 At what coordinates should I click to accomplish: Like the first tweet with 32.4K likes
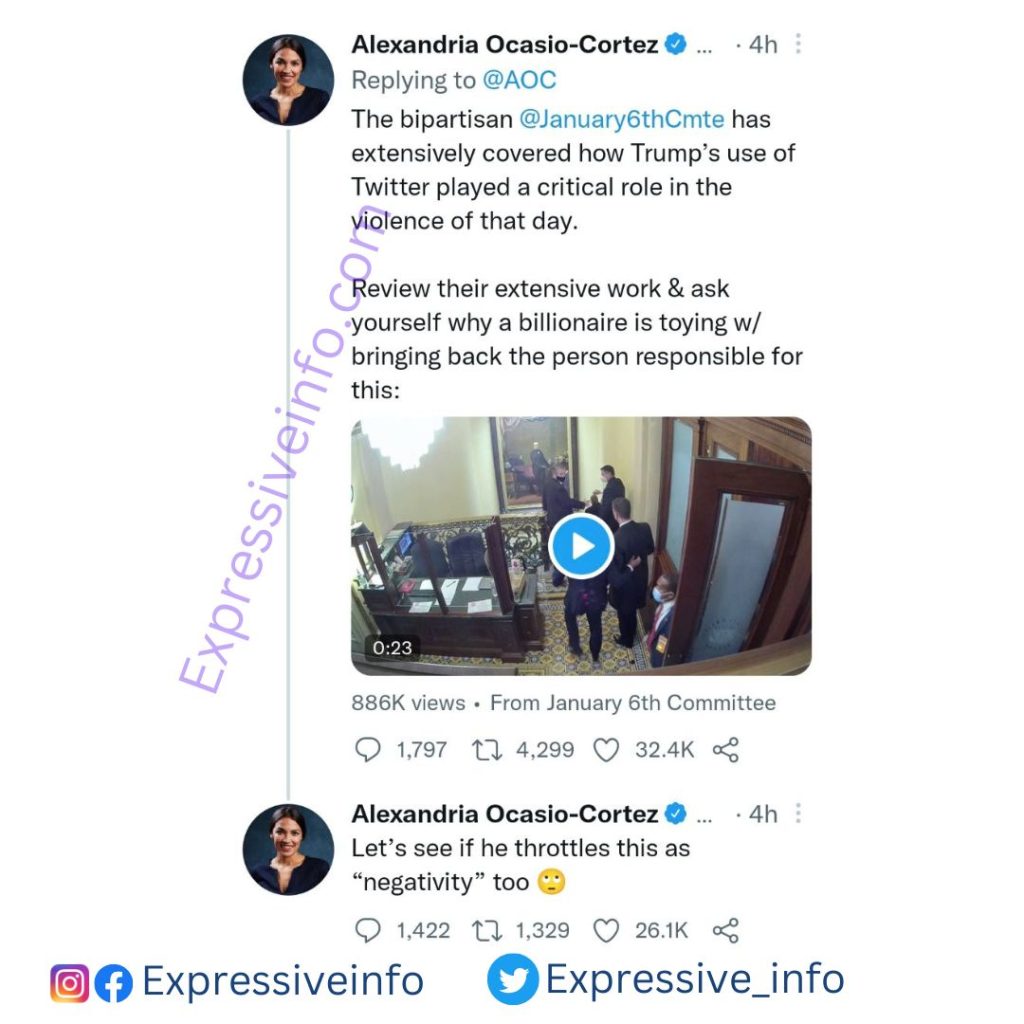click(605, 750)
